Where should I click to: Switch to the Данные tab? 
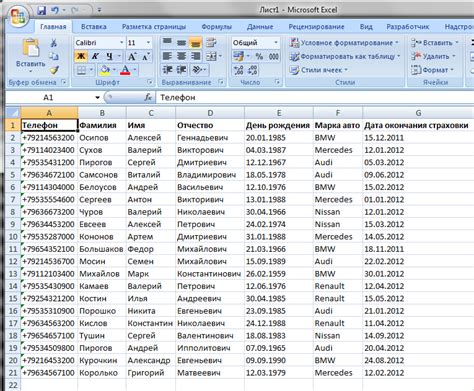tap(260, 27)
